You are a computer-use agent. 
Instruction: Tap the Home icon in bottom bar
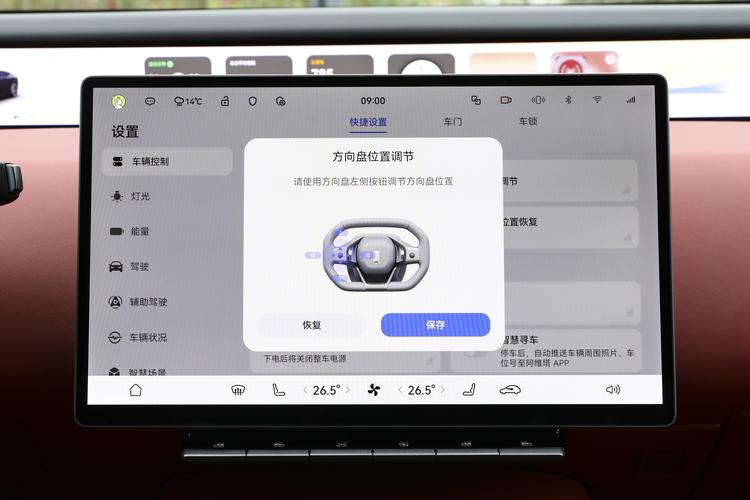pyautogui.click(x=135, y=390)
